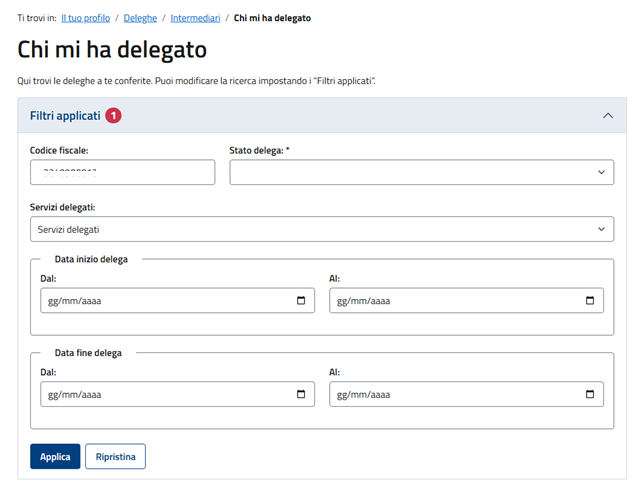Collapse the Filtri applicati panel chevron

pos(607,116)
